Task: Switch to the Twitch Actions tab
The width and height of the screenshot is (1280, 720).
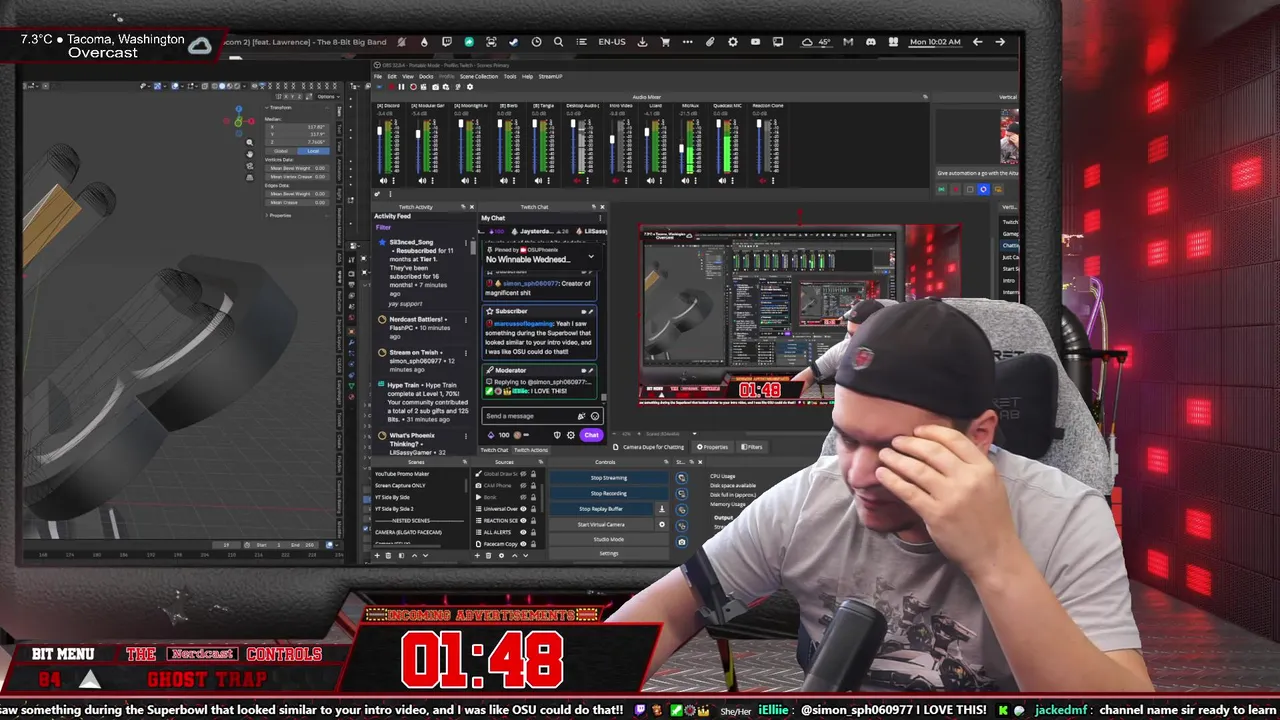Action: coord(531,450)
